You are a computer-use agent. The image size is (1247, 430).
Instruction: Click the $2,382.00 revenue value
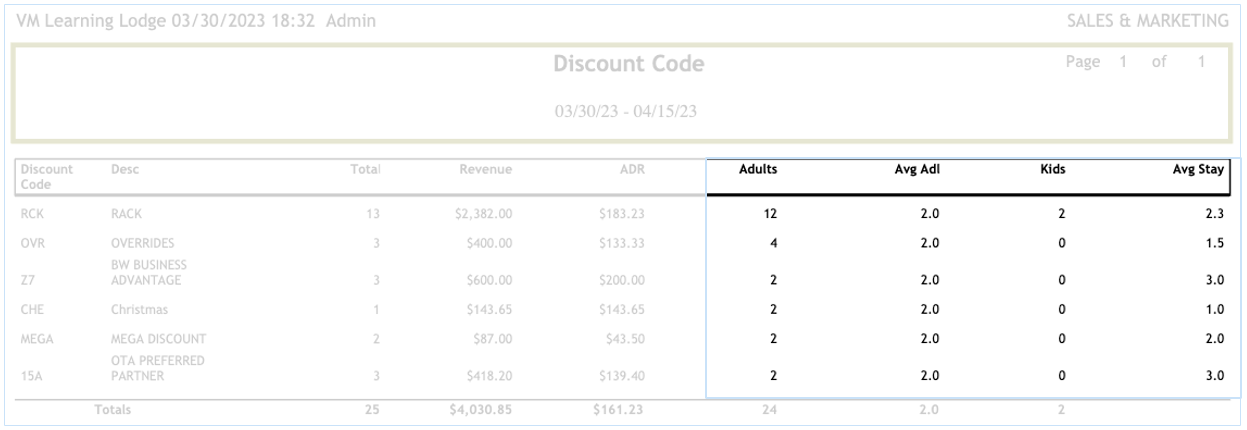tap(485, 214)
